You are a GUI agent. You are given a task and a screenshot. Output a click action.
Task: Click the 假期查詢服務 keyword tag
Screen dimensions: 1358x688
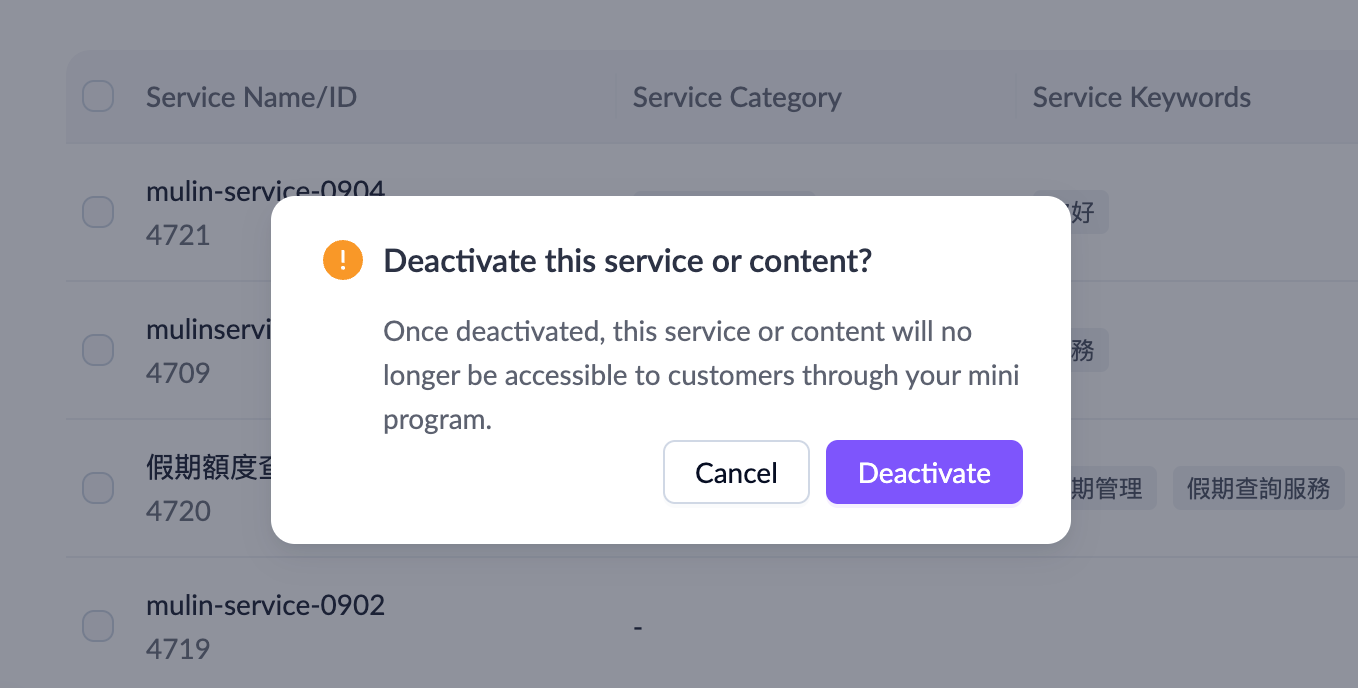click(x=1258, y=488)
